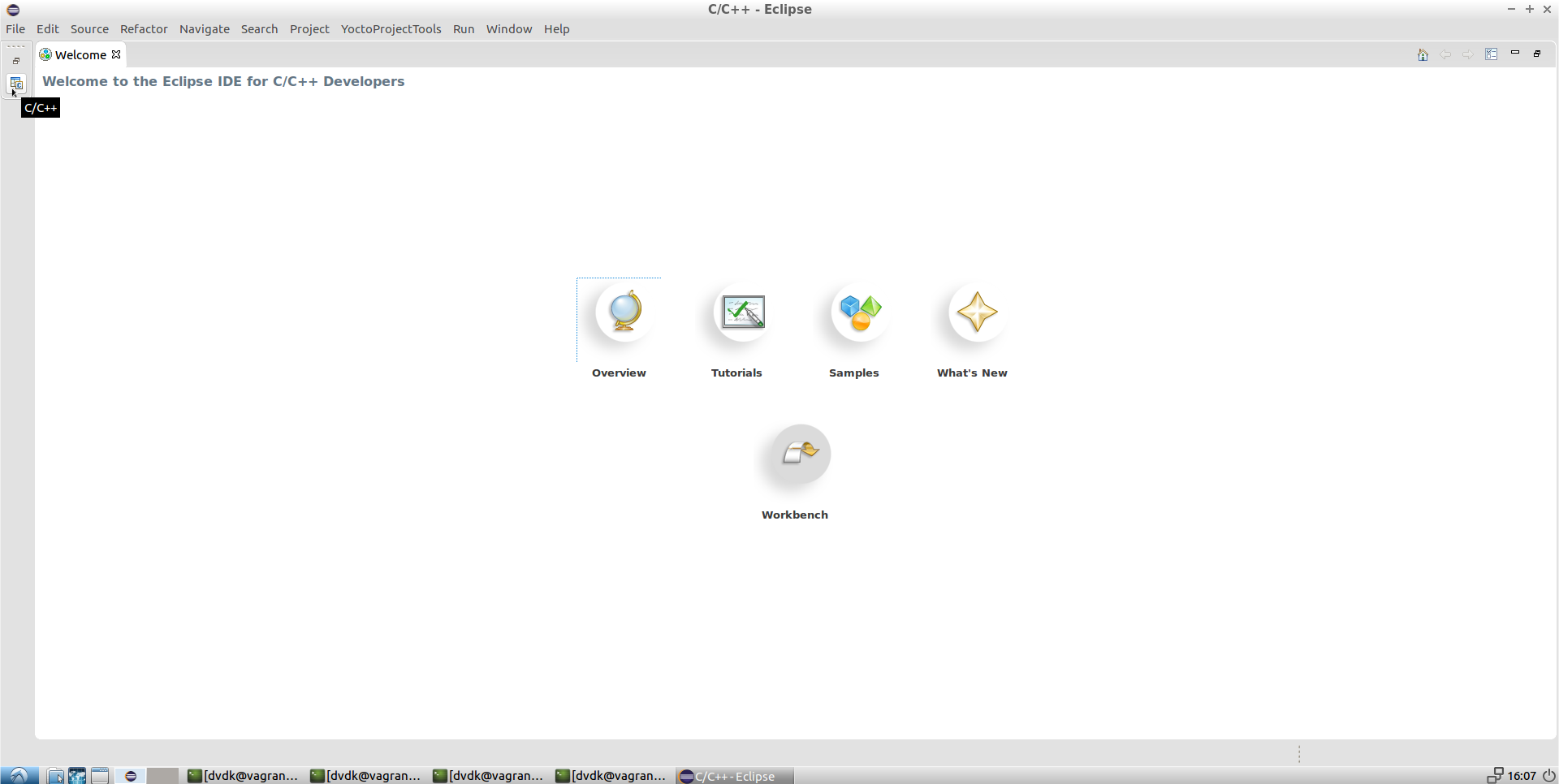Click the system power icon in tray

pos(1548,776)
